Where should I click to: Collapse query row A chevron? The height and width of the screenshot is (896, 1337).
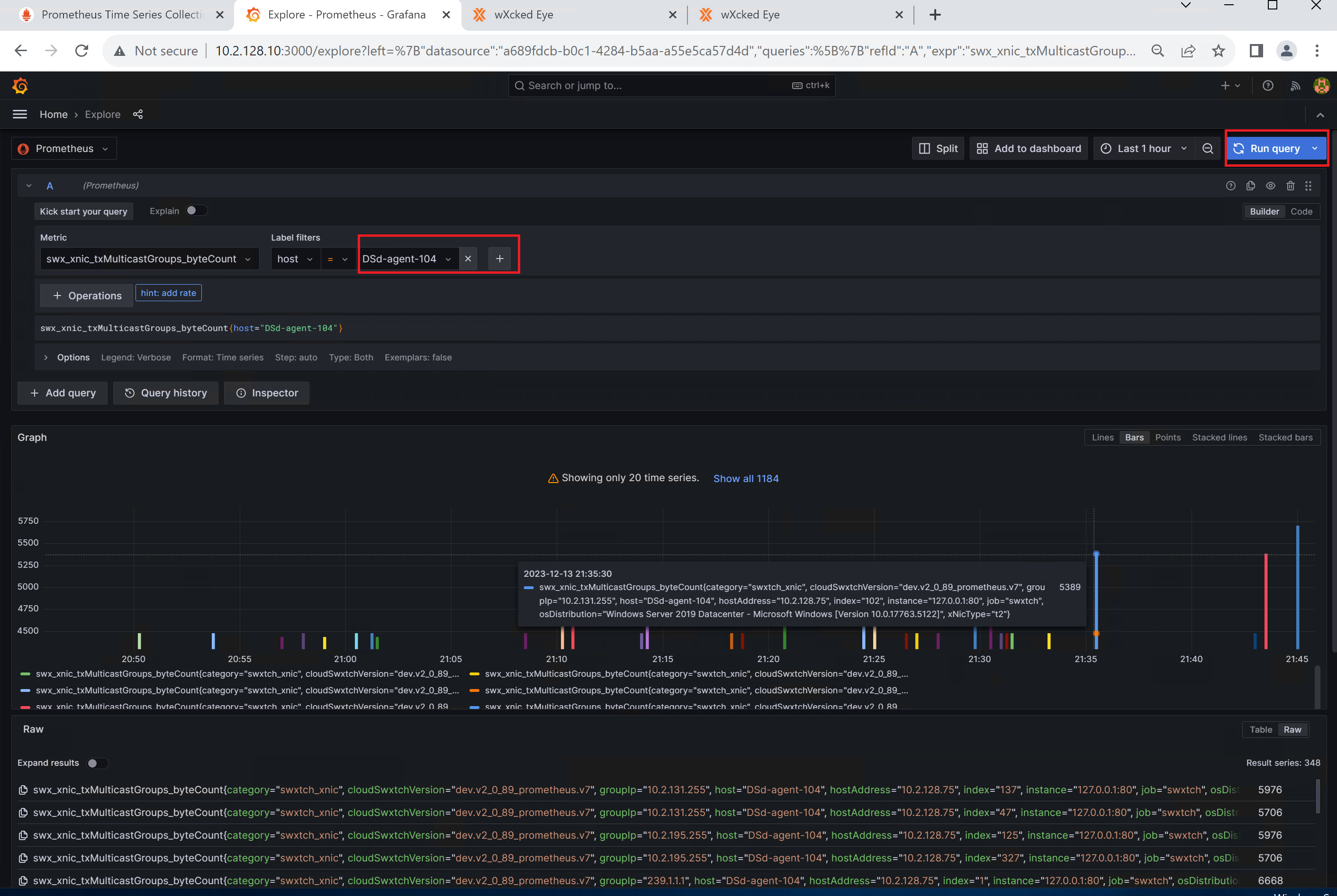click(28, 186)
